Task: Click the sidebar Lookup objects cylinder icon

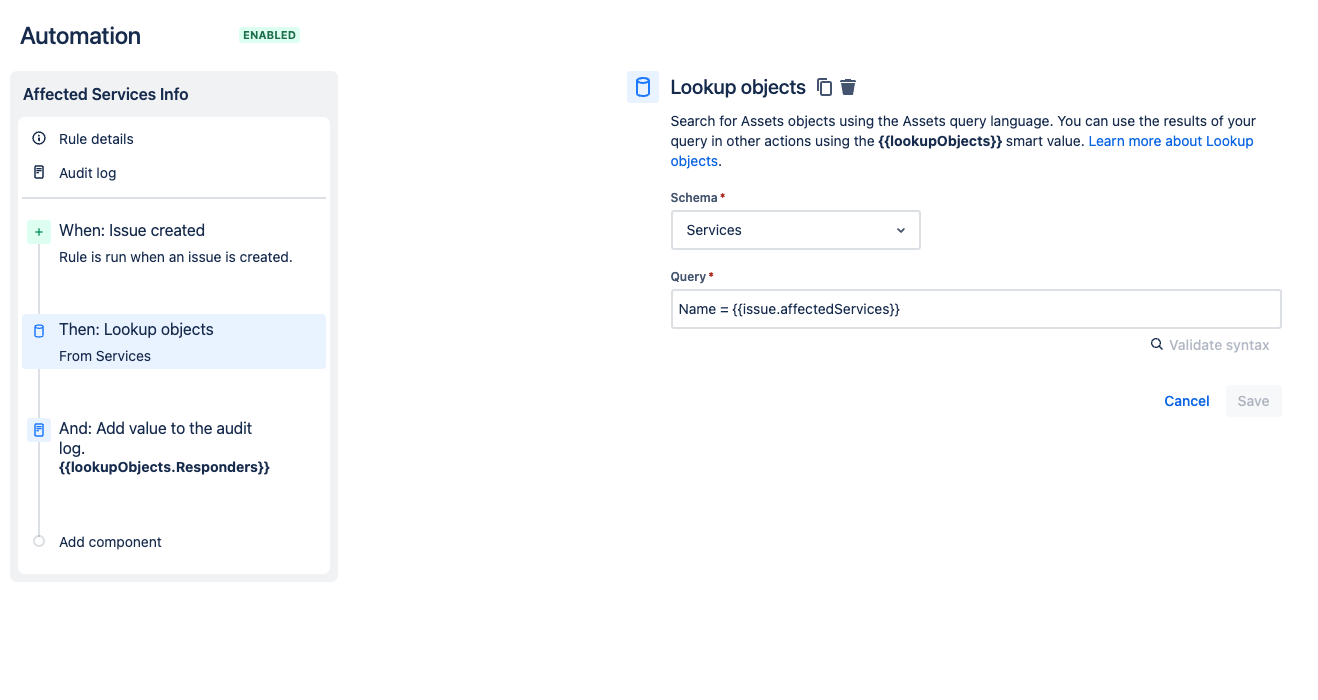Action: (x=39, y=331)
